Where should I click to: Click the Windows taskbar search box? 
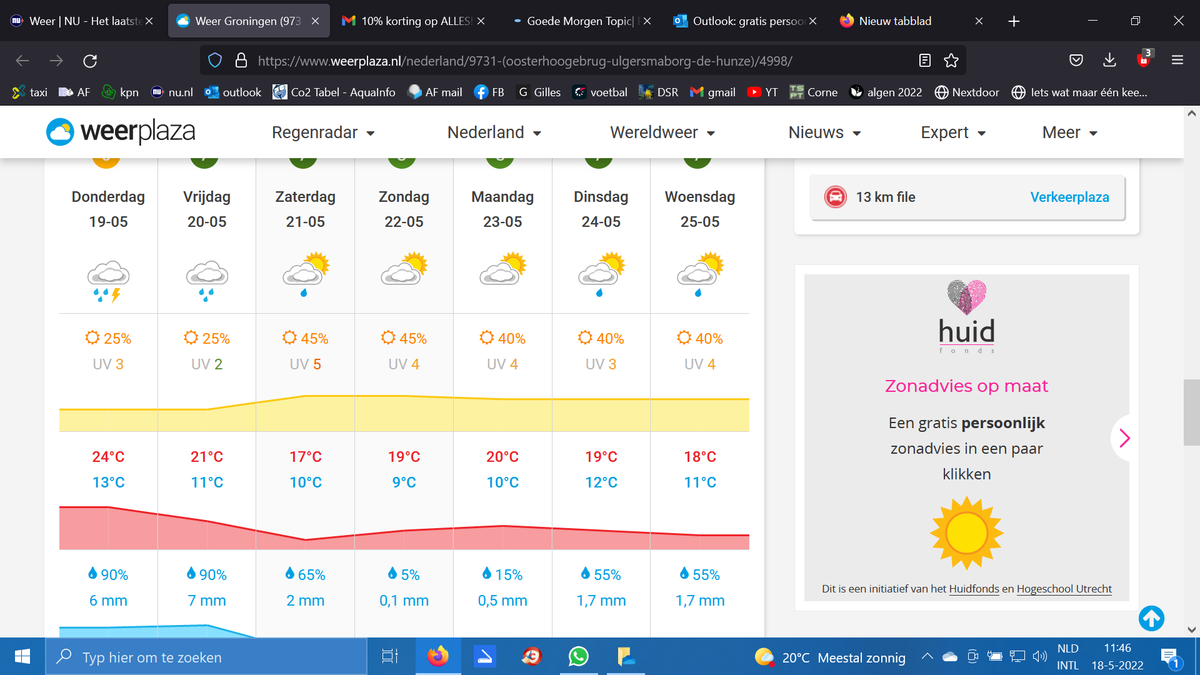coord(210,657)
